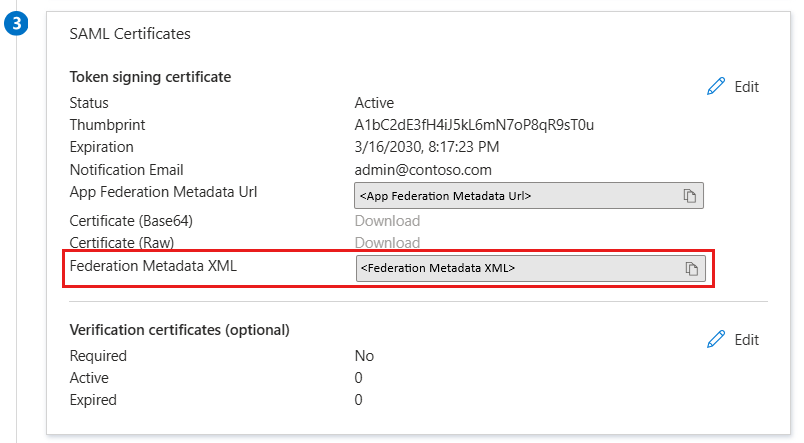The height and width of the screenshot is (443, 804).
Task: Copy the Federation Metadata XML value
Action: tap(691, 269)
